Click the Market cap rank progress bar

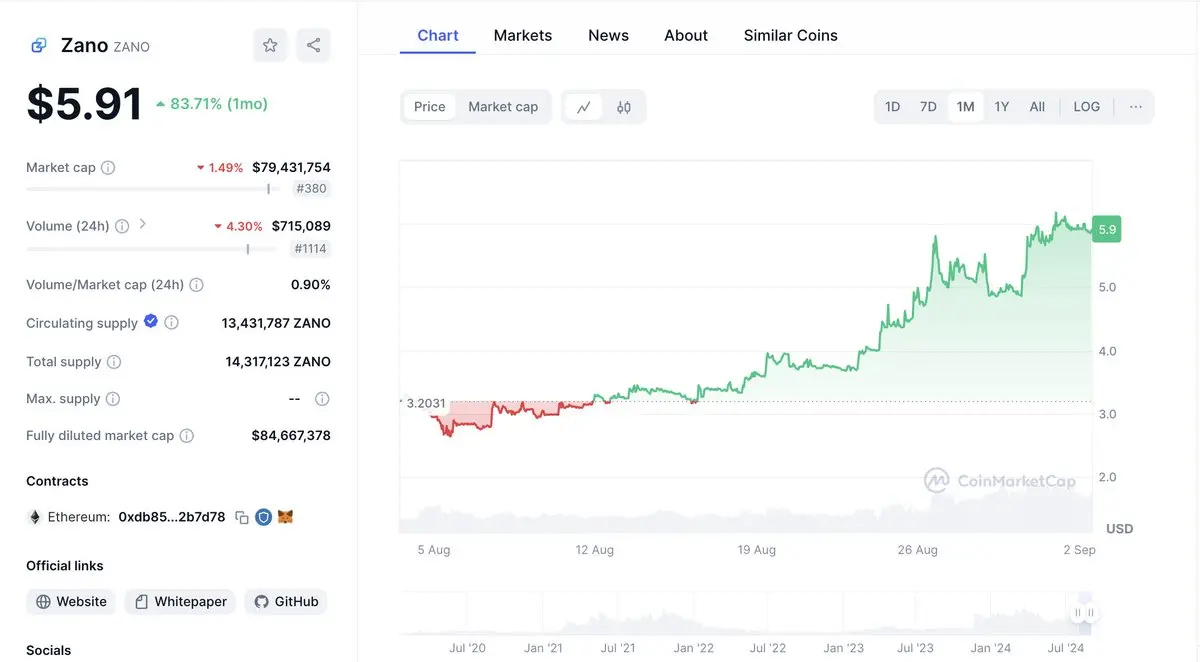click(154, 189)
